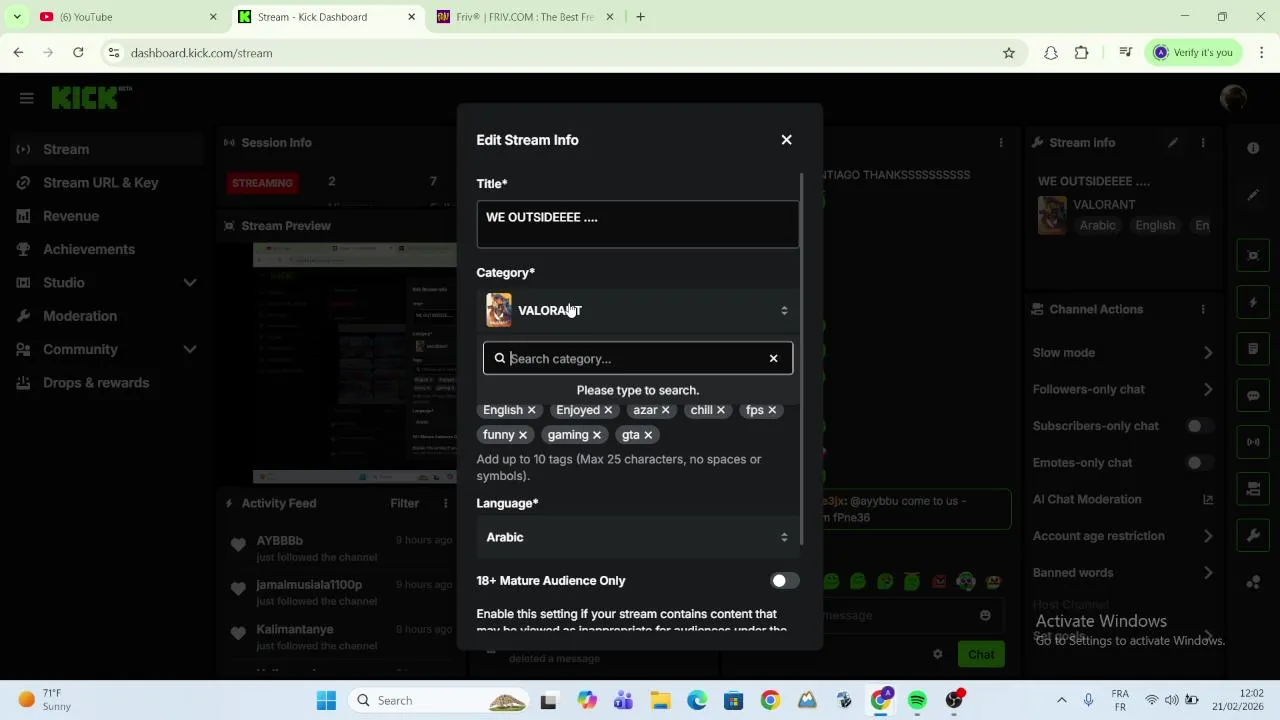Open Microsoft Edge from the taskbar

[696, 701]
